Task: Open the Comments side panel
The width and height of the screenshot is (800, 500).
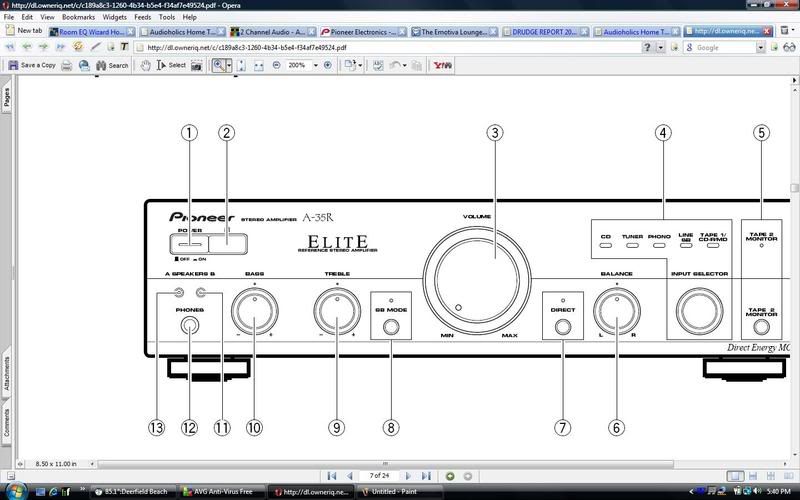Action: (6, 422)
